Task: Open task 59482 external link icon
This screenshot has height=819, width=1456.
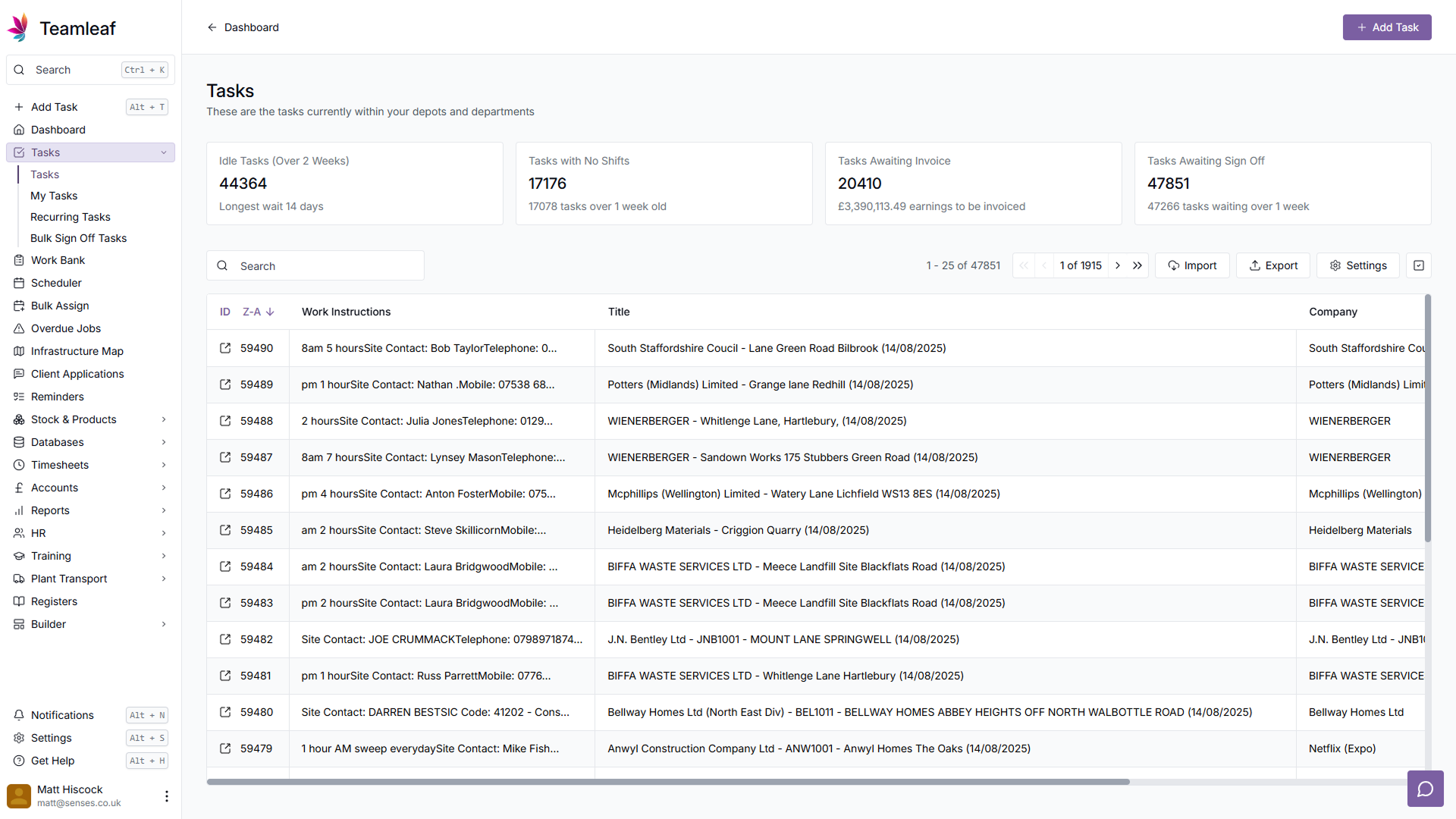Action: tap(225, 639)
